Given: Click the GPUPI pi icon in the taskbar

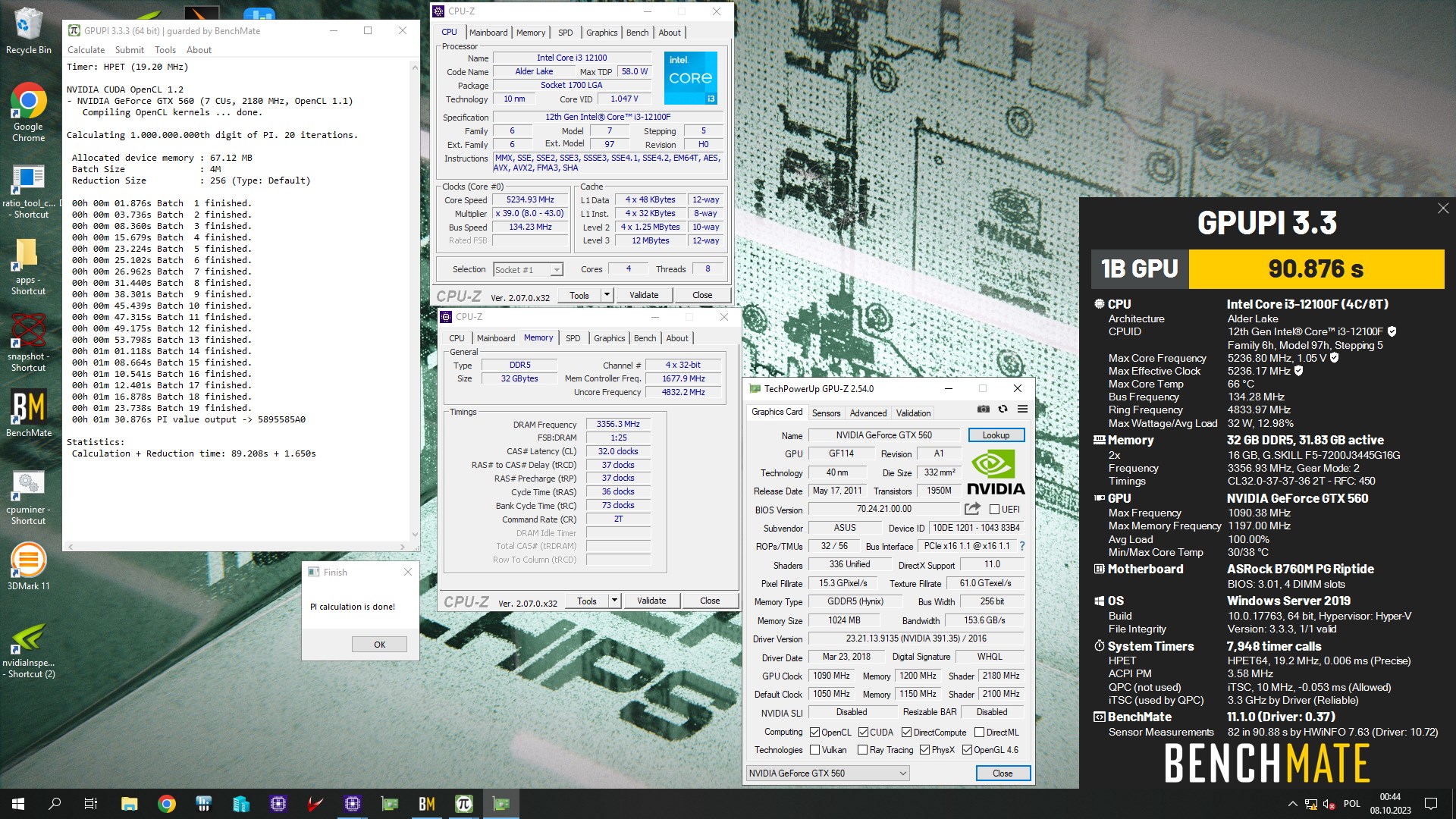Looking at the screenshot, I should [x=464, y=804].
